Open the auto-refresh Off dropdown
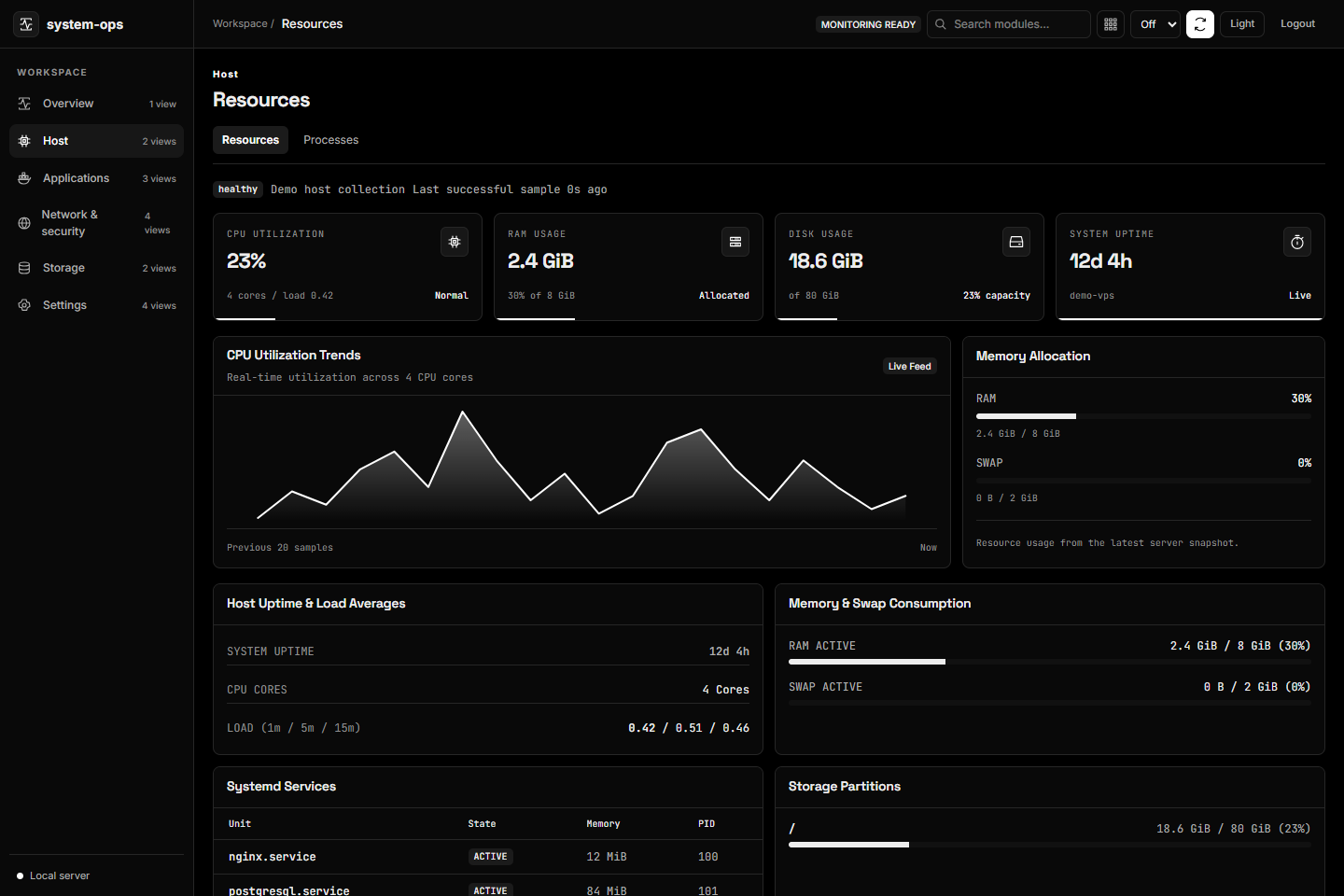 (x=1155, y=24)
